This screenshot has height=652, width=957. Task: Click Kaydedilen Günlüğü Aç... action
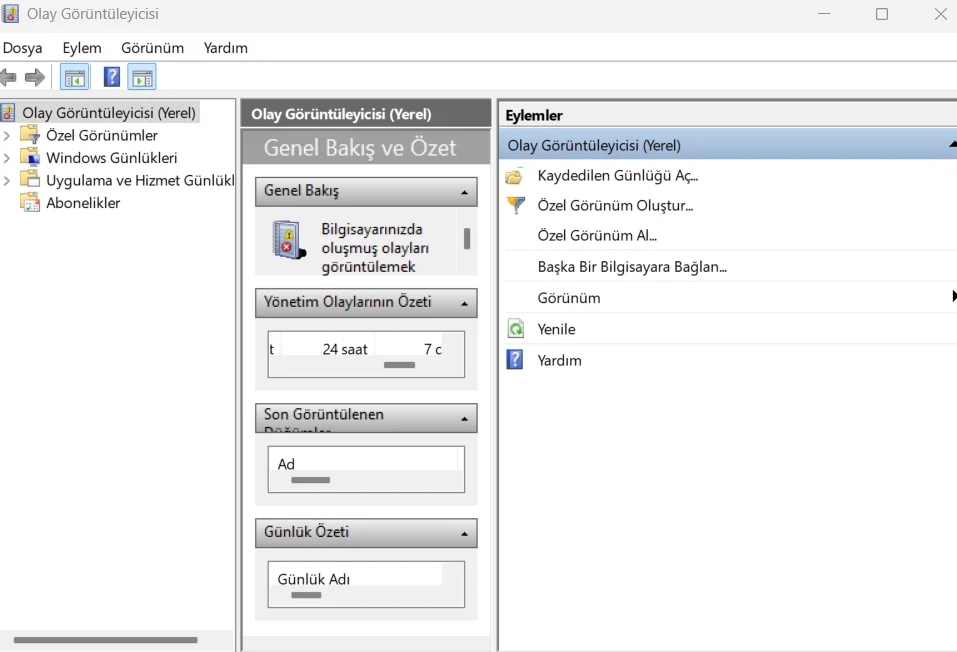pos(618,176)
